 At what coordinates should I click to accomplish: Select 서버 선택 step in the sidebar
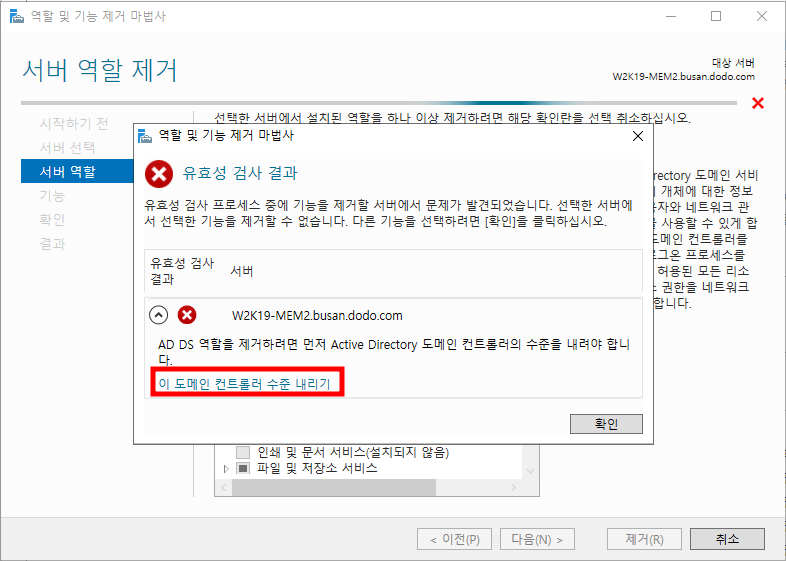[67, 147]
